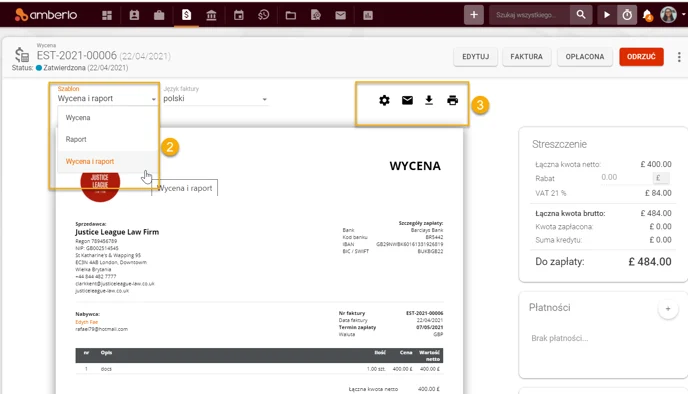
Task: Click the estimate number EST-2021-00006 title
Action: click(x=77, y=55)
